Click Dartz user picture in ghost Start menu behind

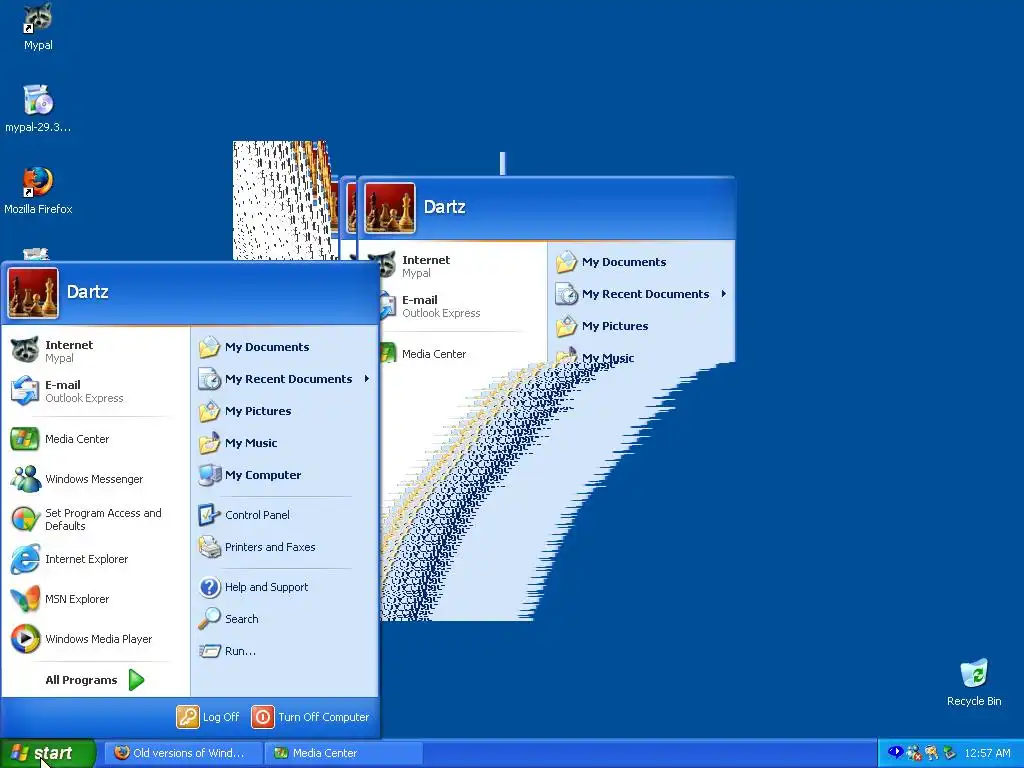tap(390, 208)
